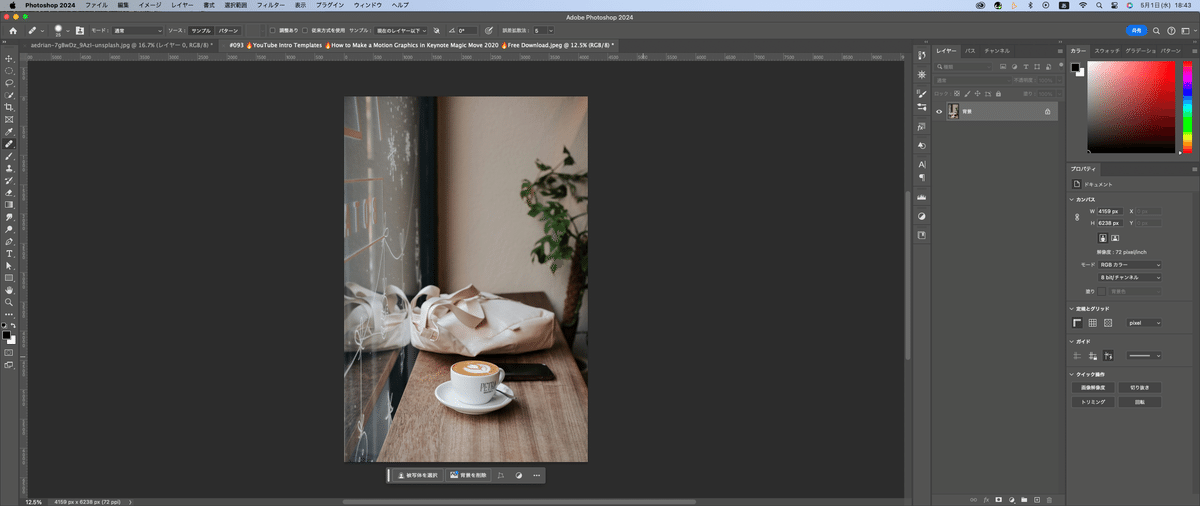Collapse the カンバス section
Screen dimensions: 1200x506
(1072, 199)
